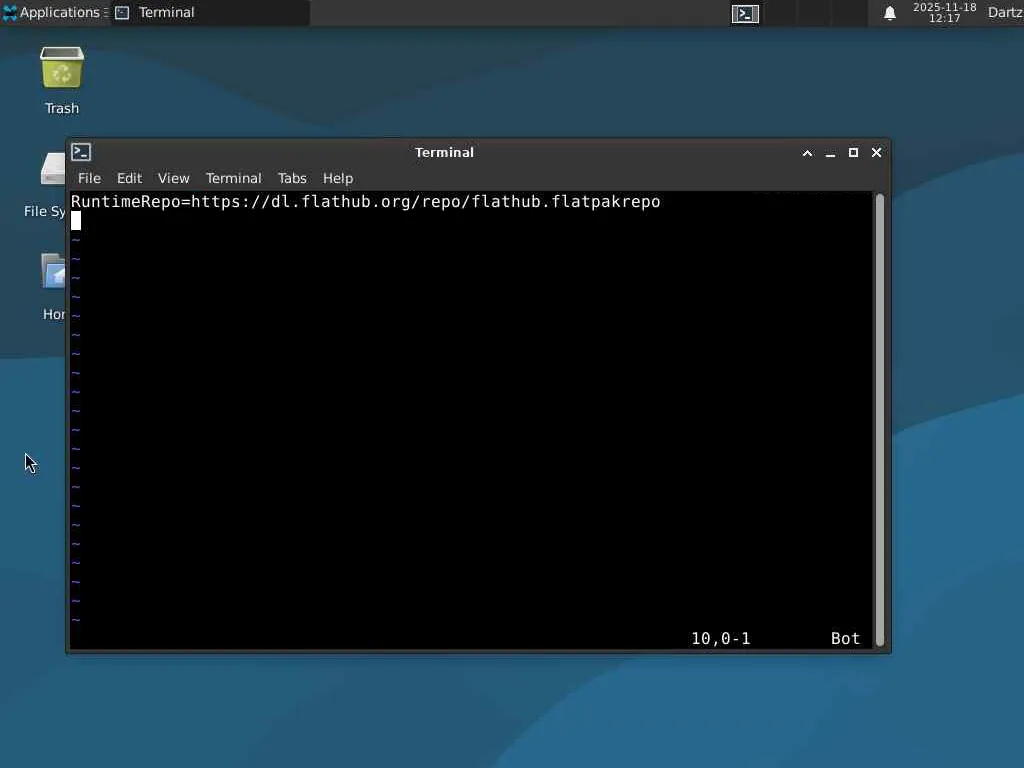Click the terminal vertical scrollbar
The width and height of the screenshot is (1024, 768).
pos(880,420)
